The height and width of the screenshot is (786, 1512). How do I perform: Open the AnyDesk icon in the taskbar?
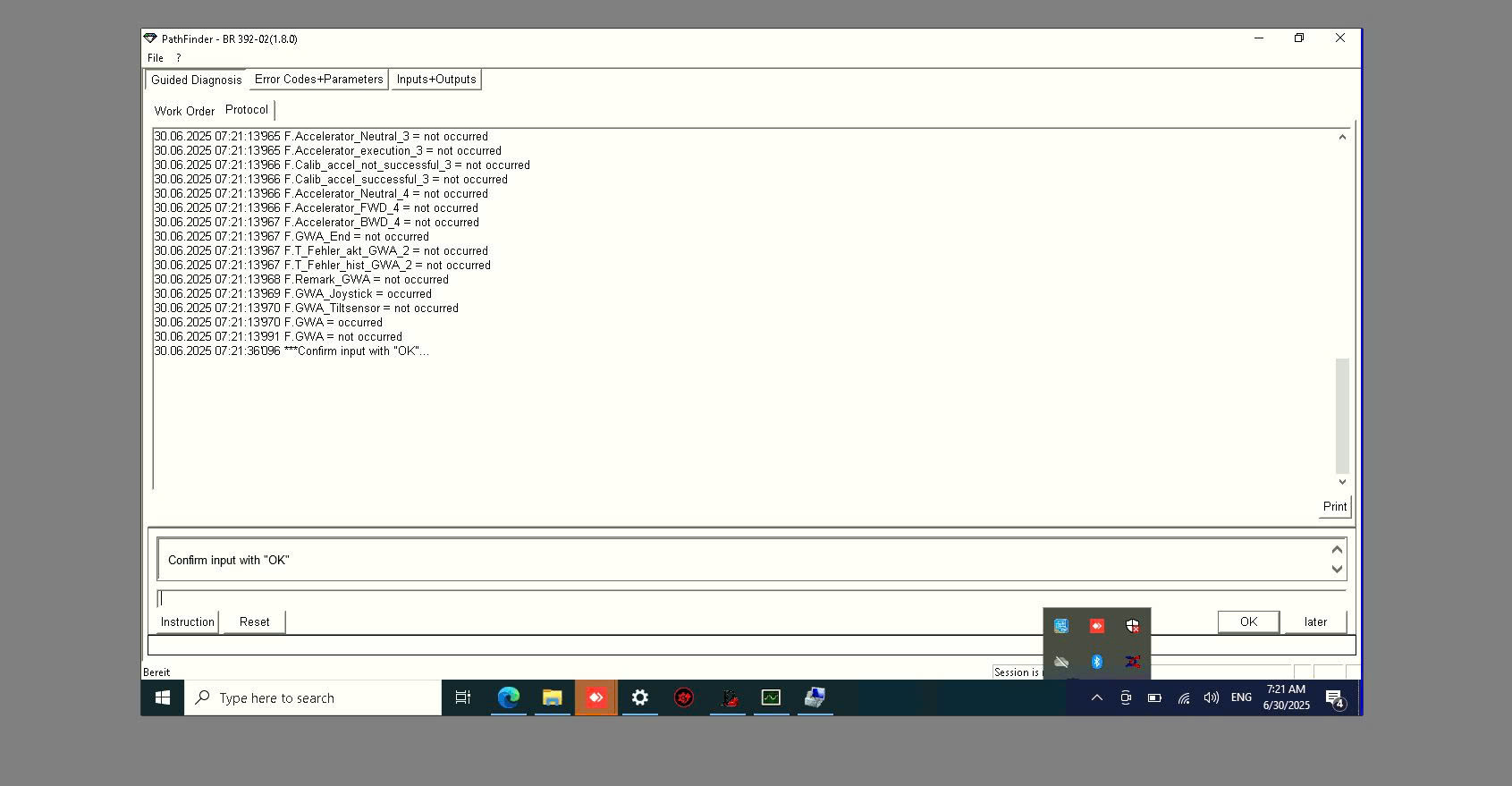(596, 697)
